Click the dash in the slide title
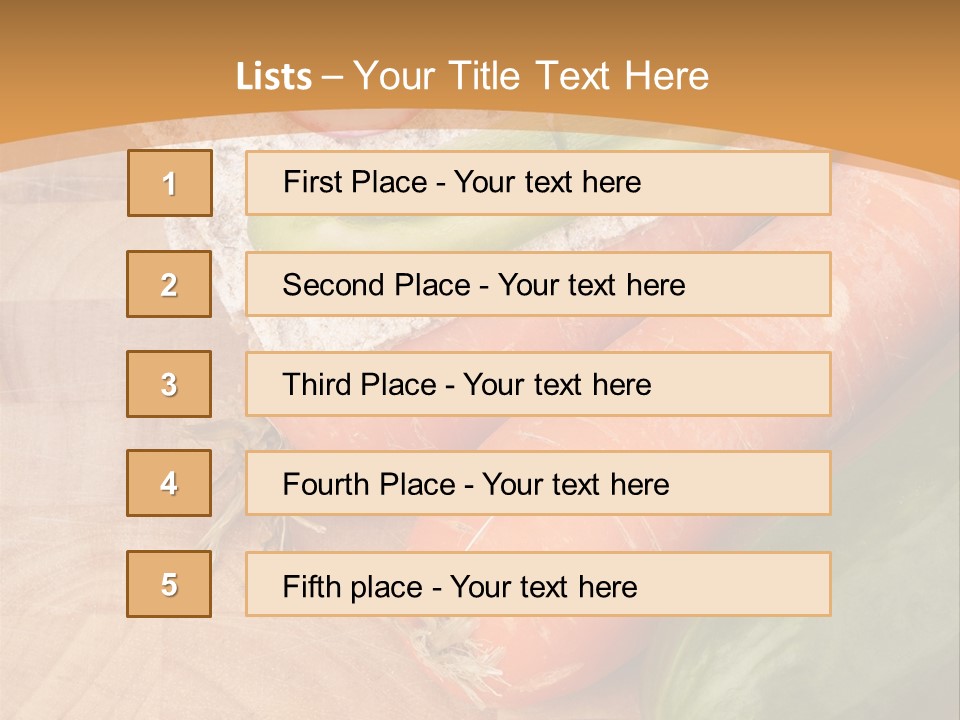 333,76
